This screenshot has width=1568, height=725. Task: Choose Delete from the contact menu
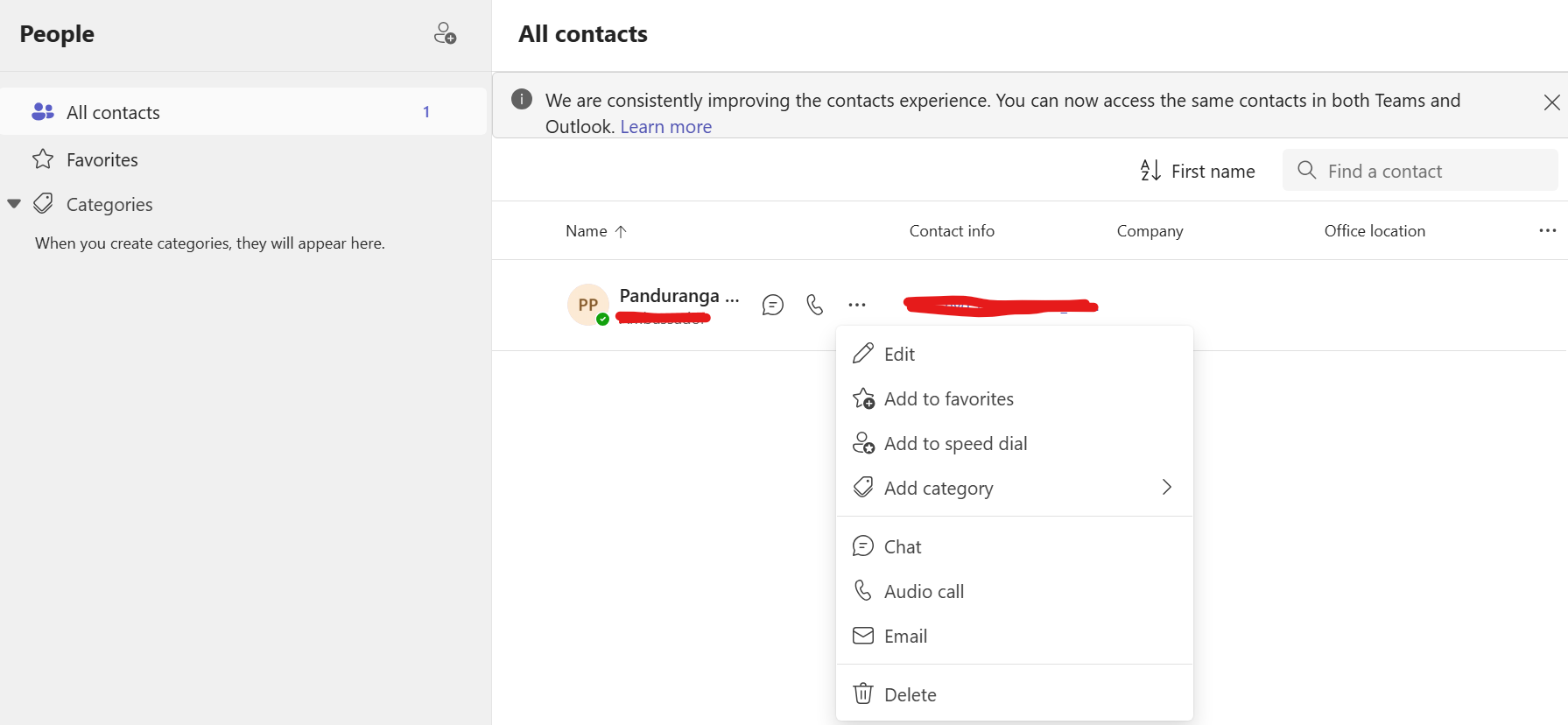(910, 695)
